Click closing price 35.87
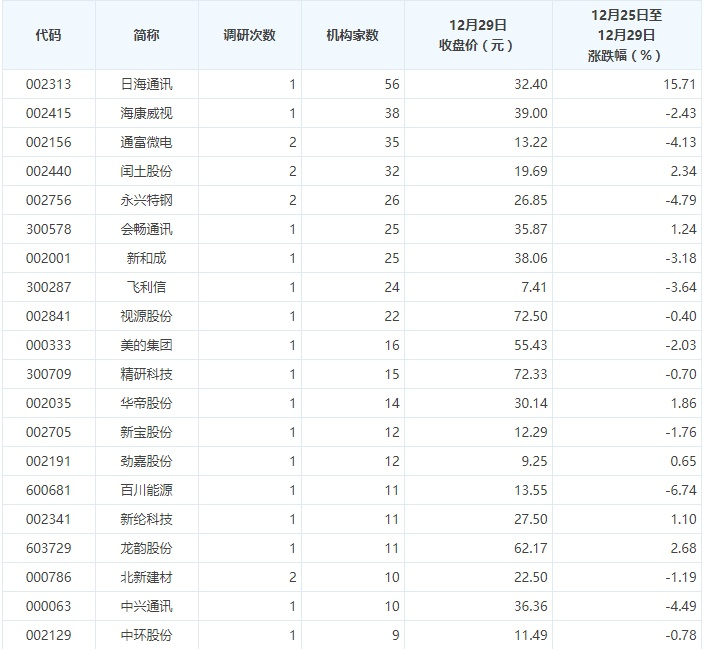The width and height of the screenshot is (705, 649). point(531,229)
